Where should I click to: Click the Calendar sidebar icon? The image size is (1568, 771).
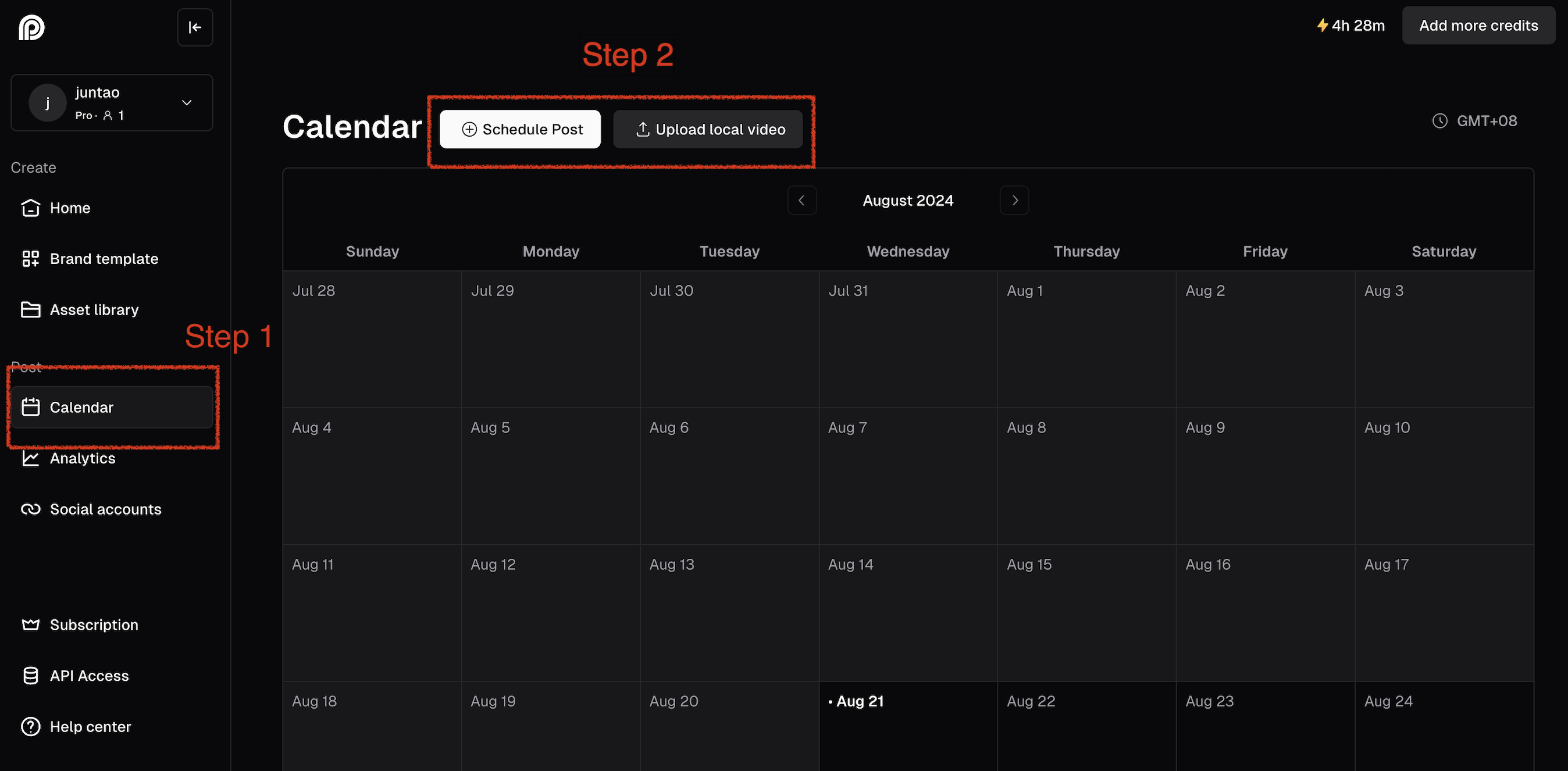click(x=30, y=407)
